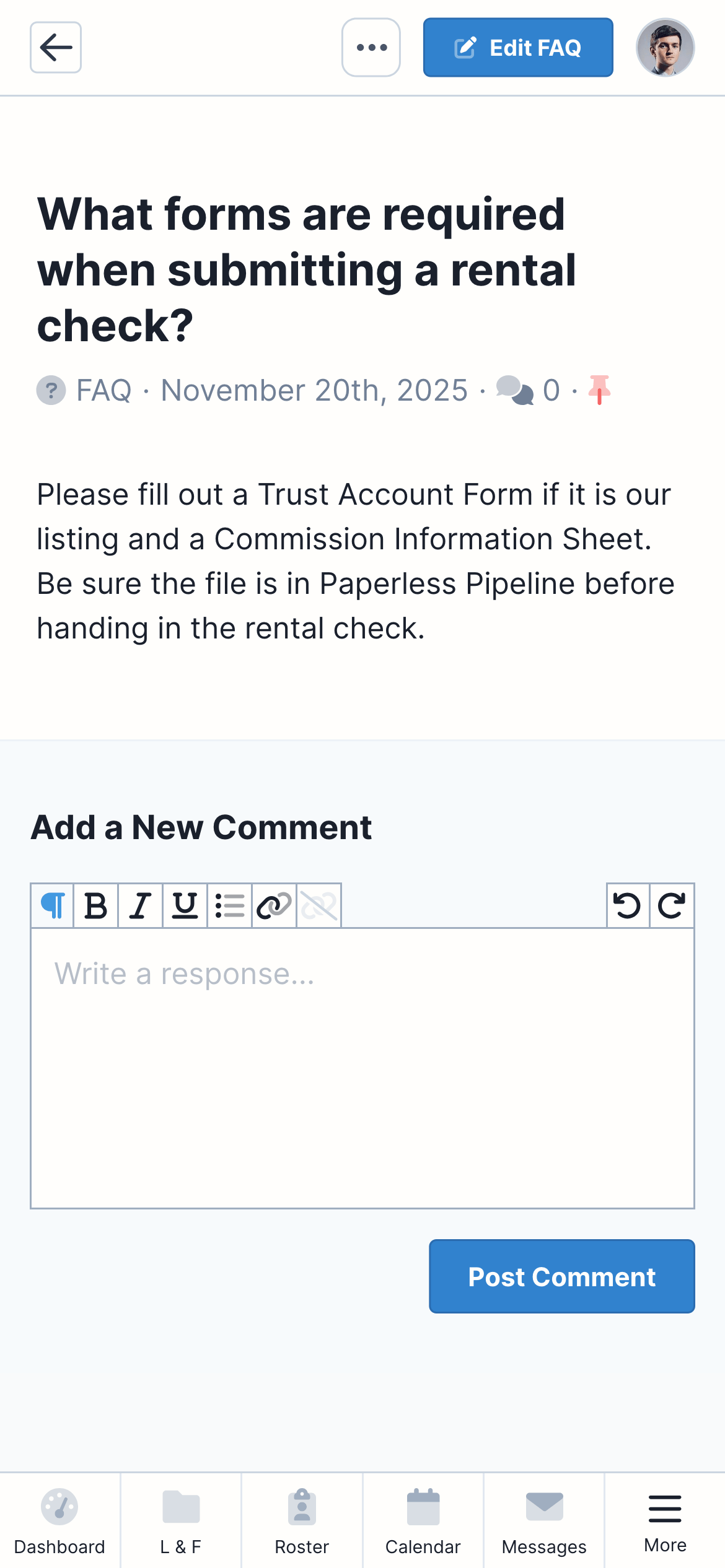725x1568 pixels.
Task: Click the remove link icon
Action: coord(319,905)
